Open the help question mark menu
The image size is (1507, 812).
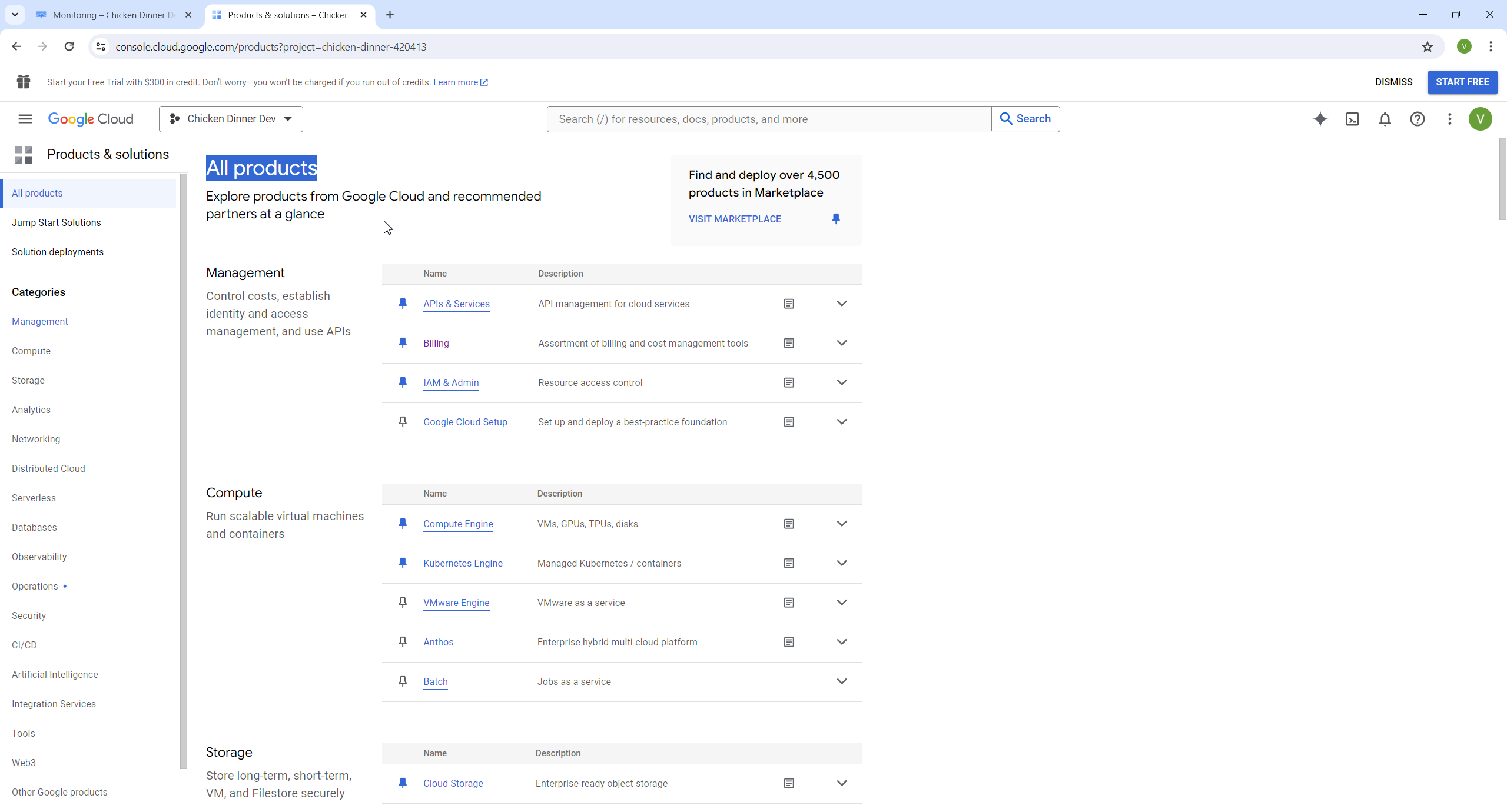[1417, 119]
